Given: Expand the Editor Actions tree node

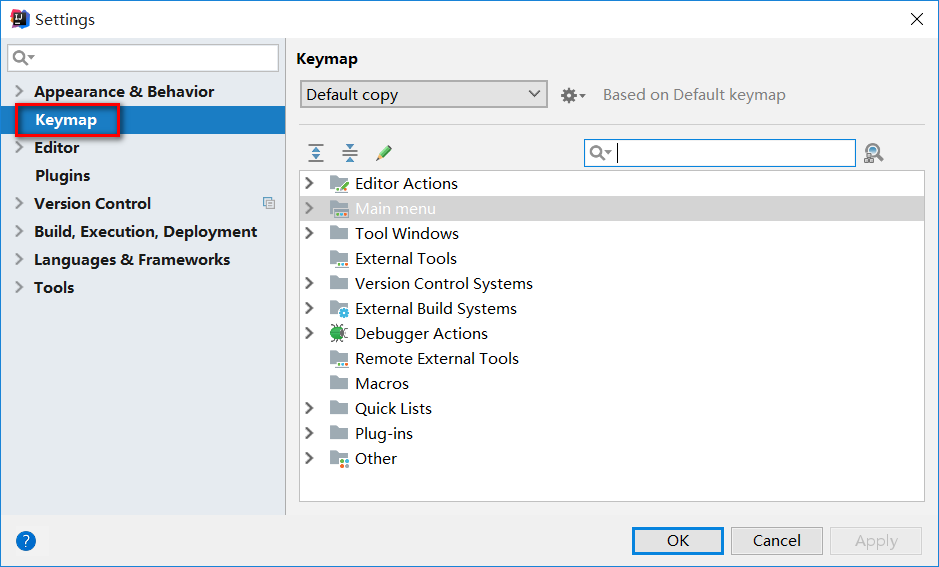Looking at the screenshot, I should point(310,183).
